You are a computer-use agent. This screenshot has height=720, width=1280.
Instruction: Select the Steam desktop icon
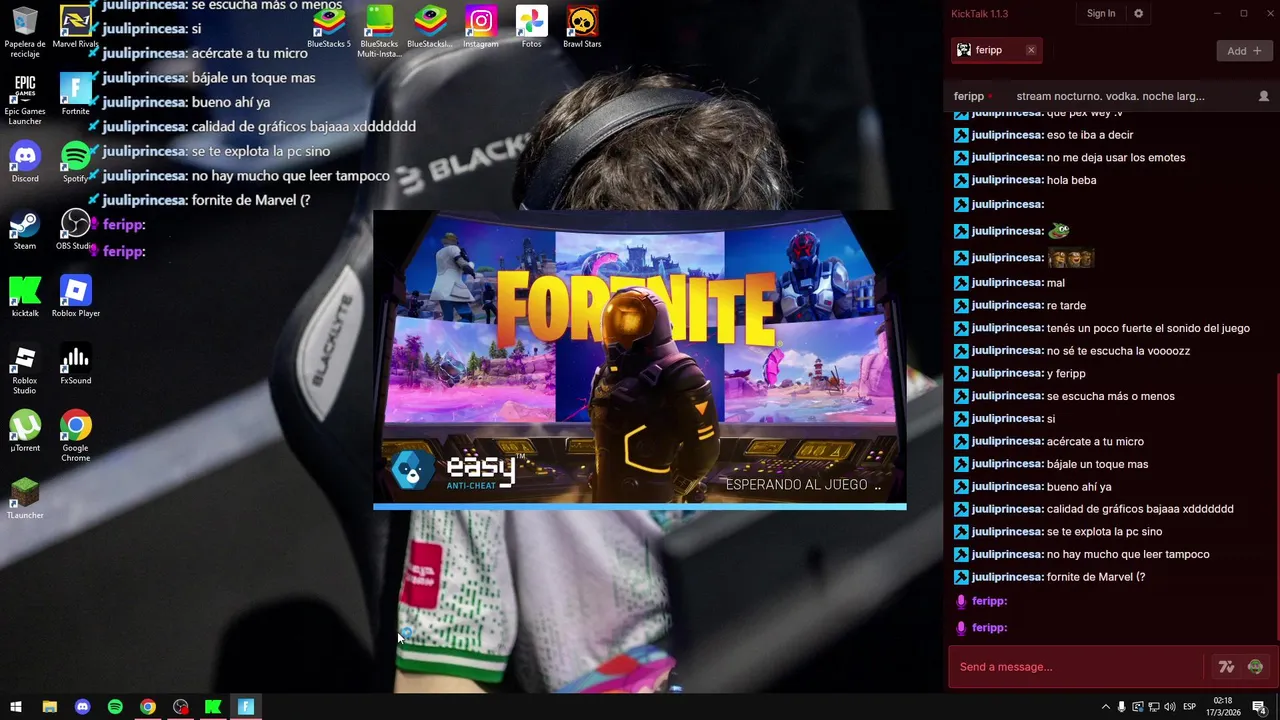(x=25, y=230)
